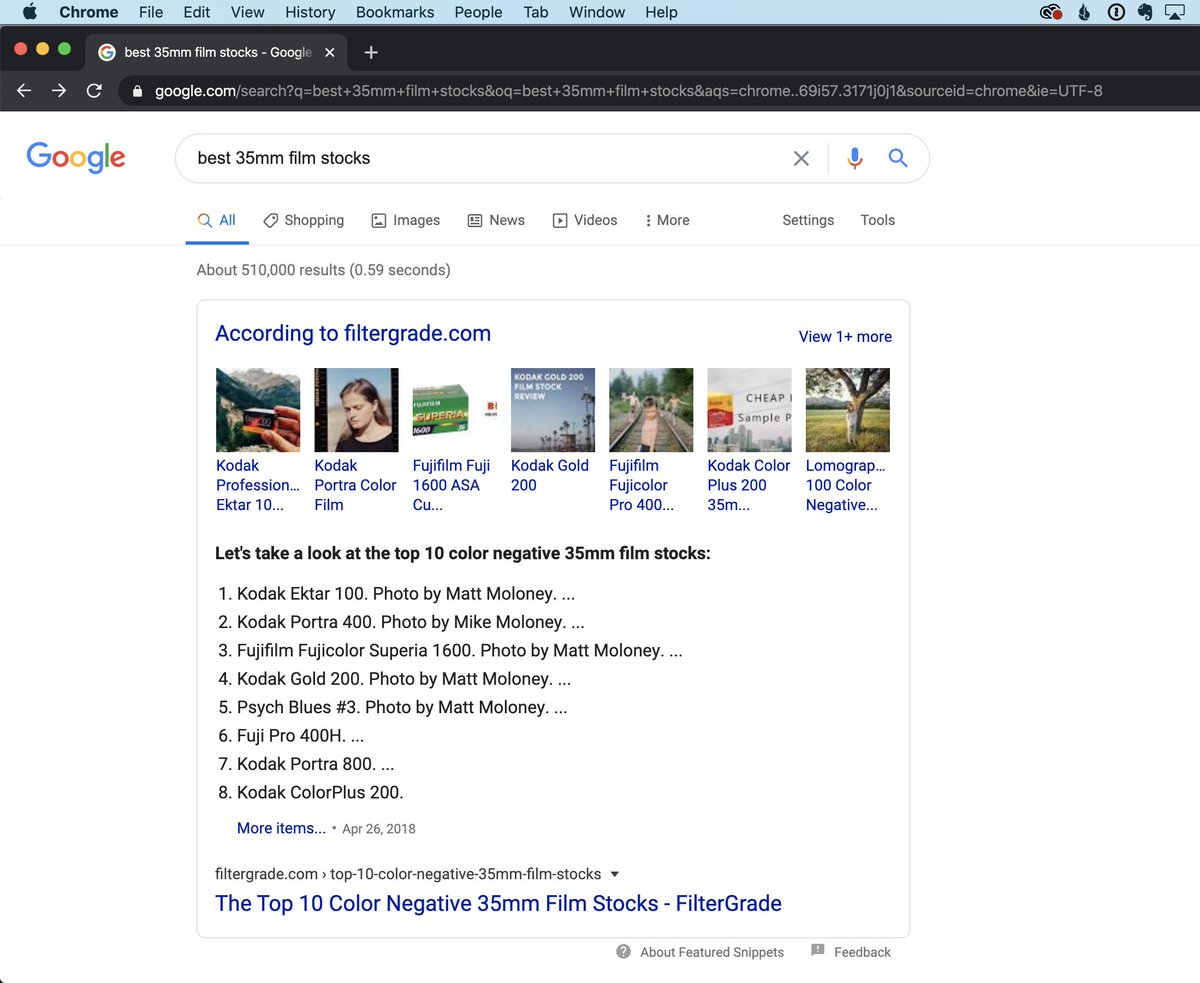Open the Help menu
1200x983 pixels.
(661, 12)
